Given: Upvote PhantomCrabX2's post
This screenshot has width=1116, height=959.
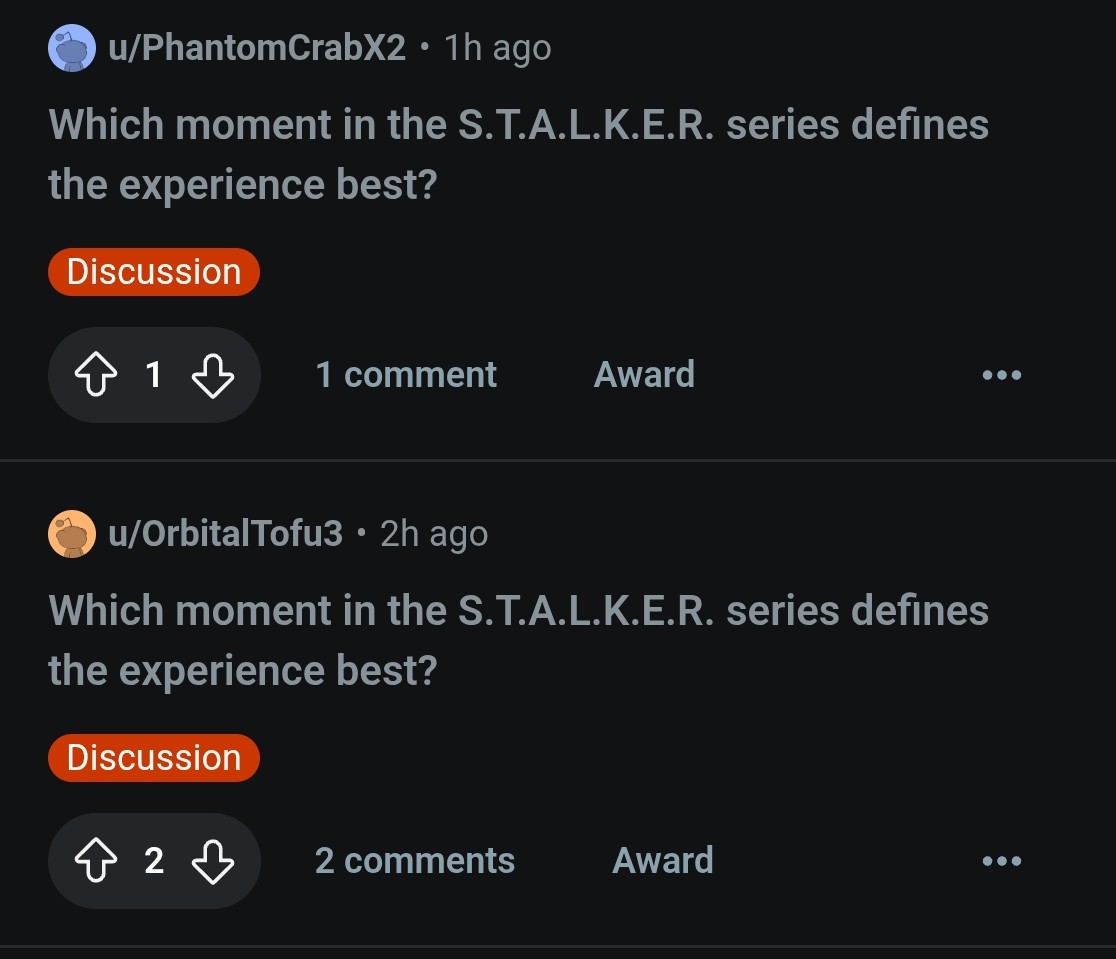Looking at the screenshot, I should [x=96, y=375].
